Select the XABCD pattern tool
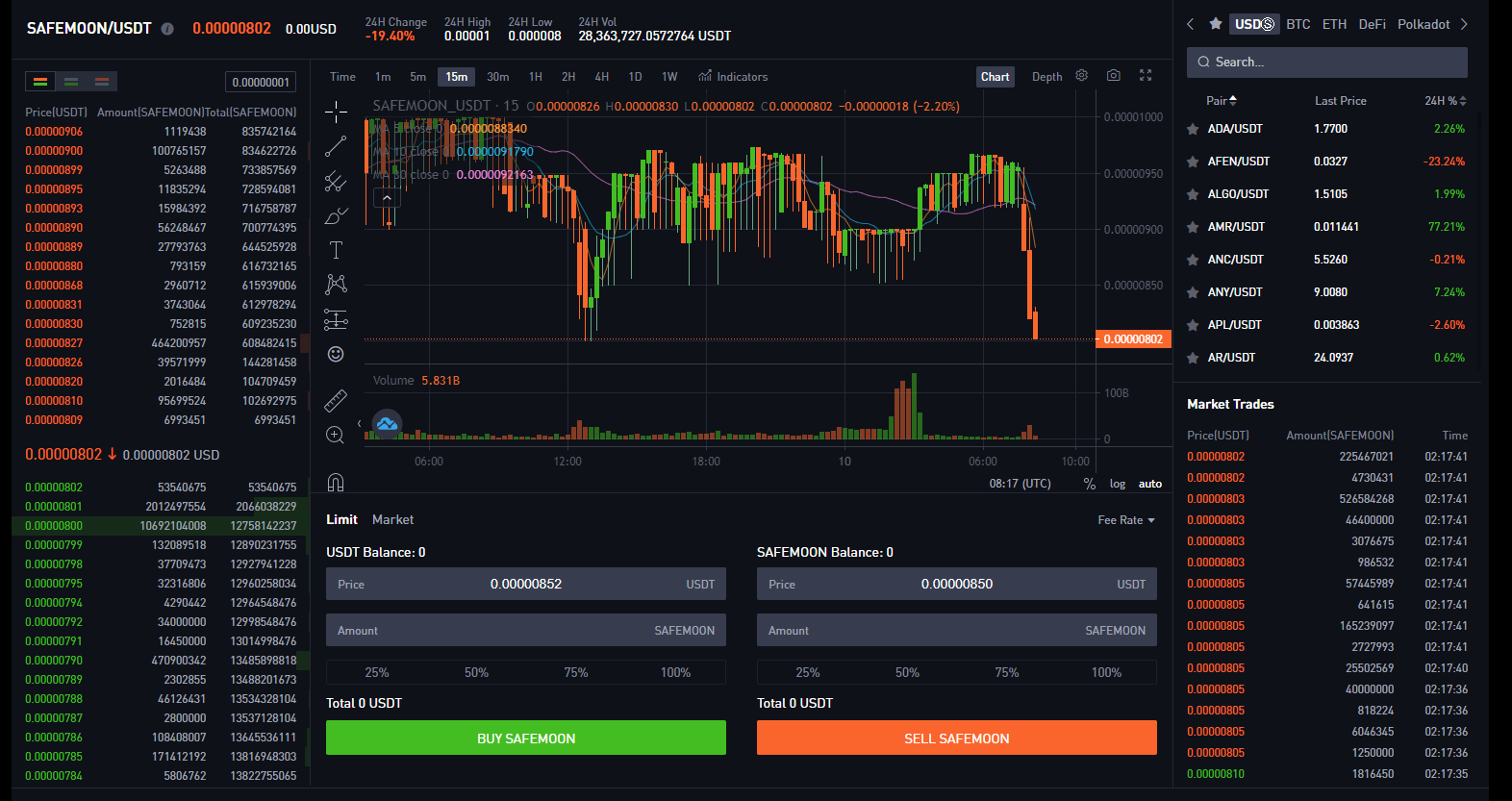 click(x=336, y=284)
